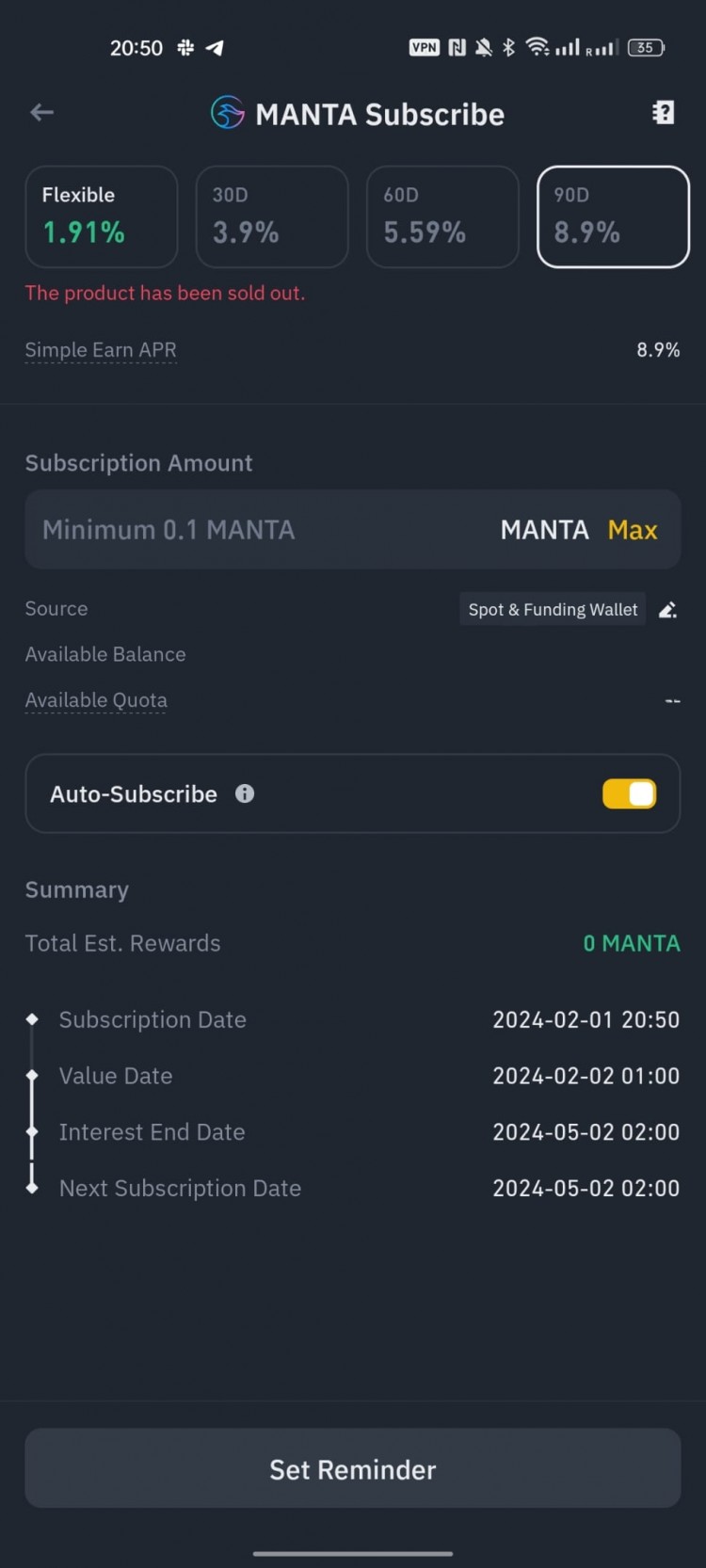This screenshot has width=706, height=1568.
Task: Tap the MANTA coin logo
Action: click(x=228, y=113)
